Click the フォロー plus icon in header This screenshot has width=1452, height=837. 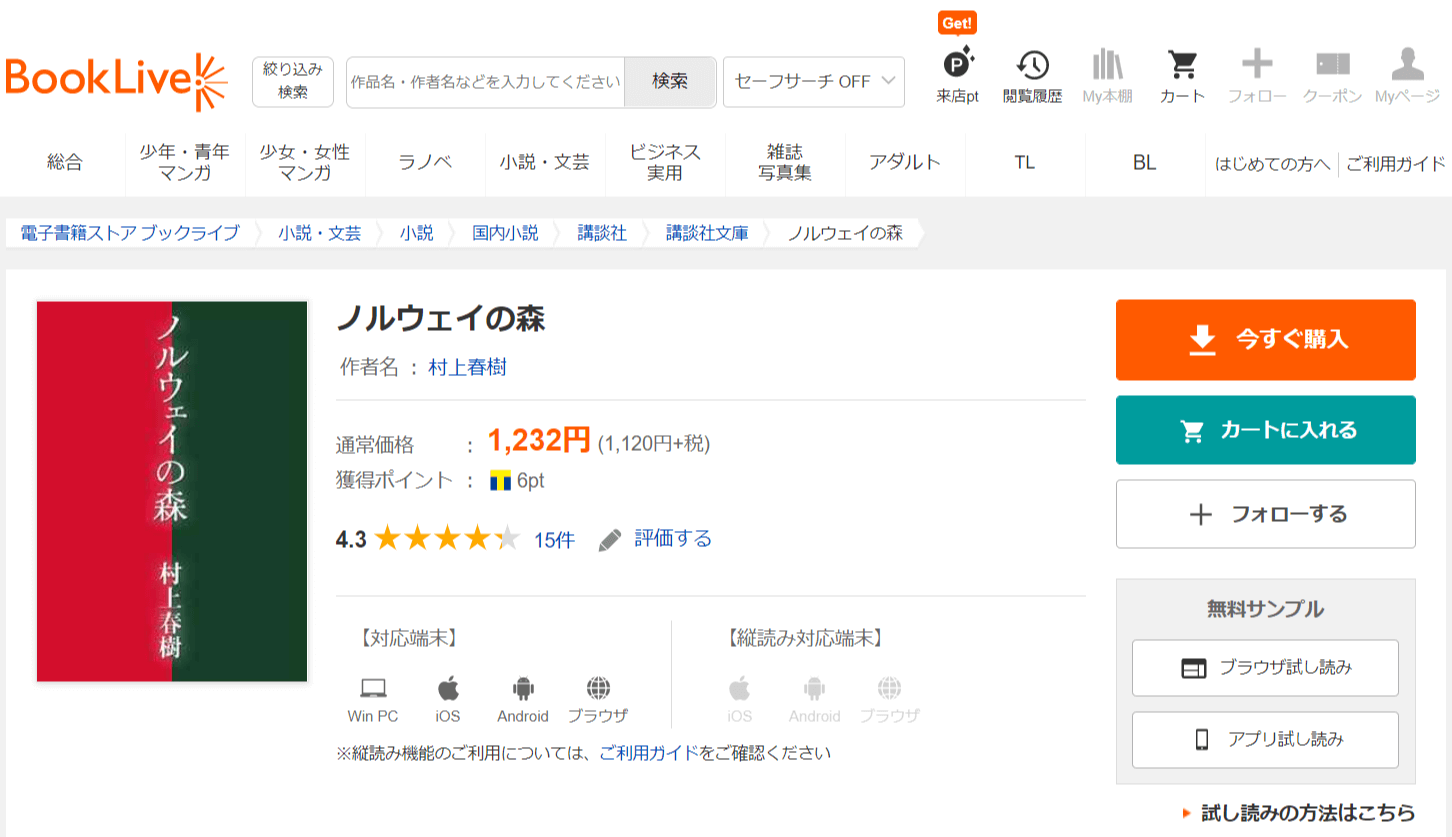pyautogui.click(x=1257, y=76)
